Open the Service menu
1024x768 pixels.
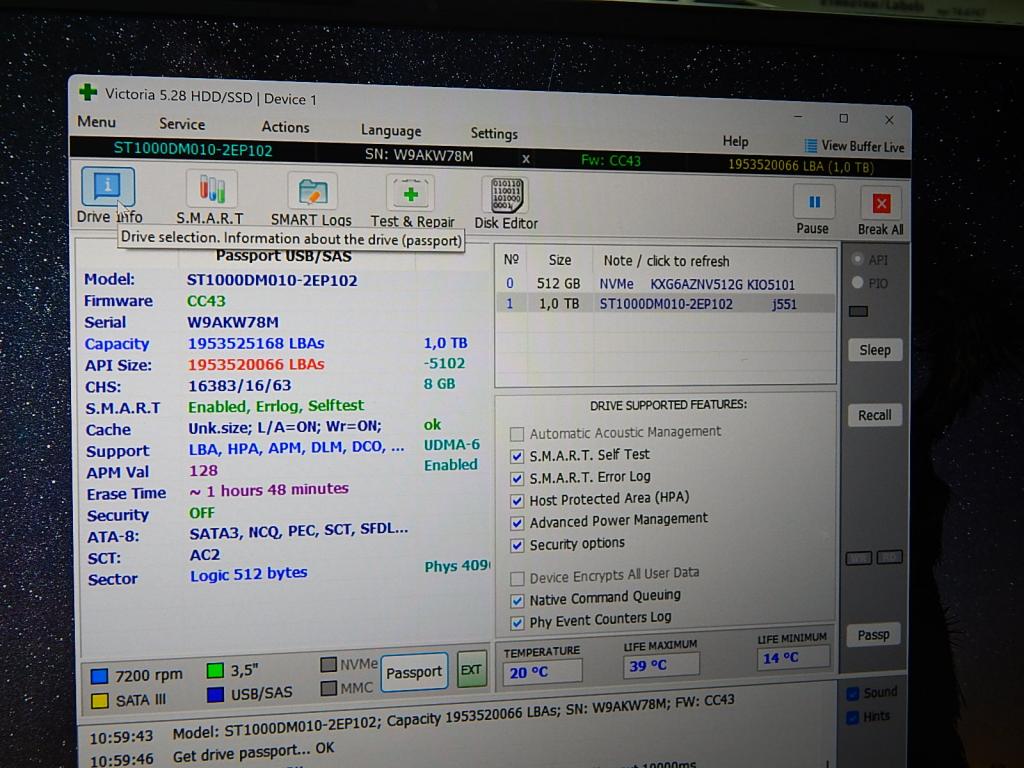pyautogui.click(x=182, y=124)
